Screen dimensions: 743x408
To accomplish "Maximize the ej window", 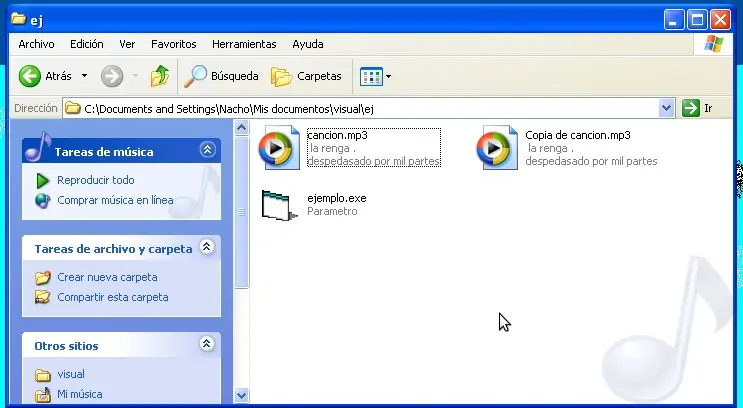I will (x=698, y=20).
